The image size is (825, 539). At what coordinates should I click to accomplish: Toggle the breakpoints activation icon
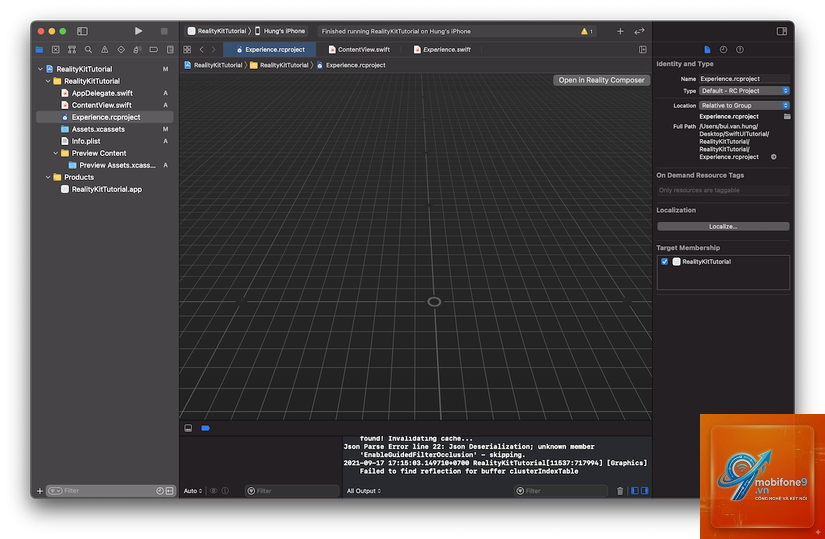pyautogui.click(x=206, y=428)
